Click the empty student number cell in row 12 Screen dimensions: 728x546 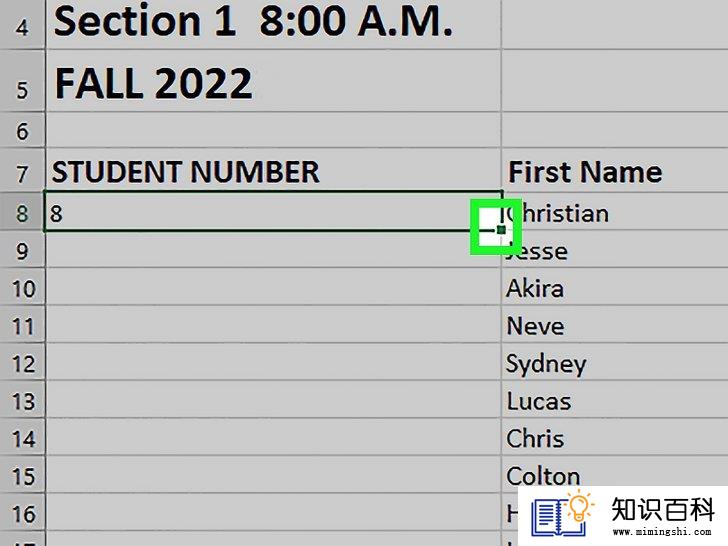273,363
